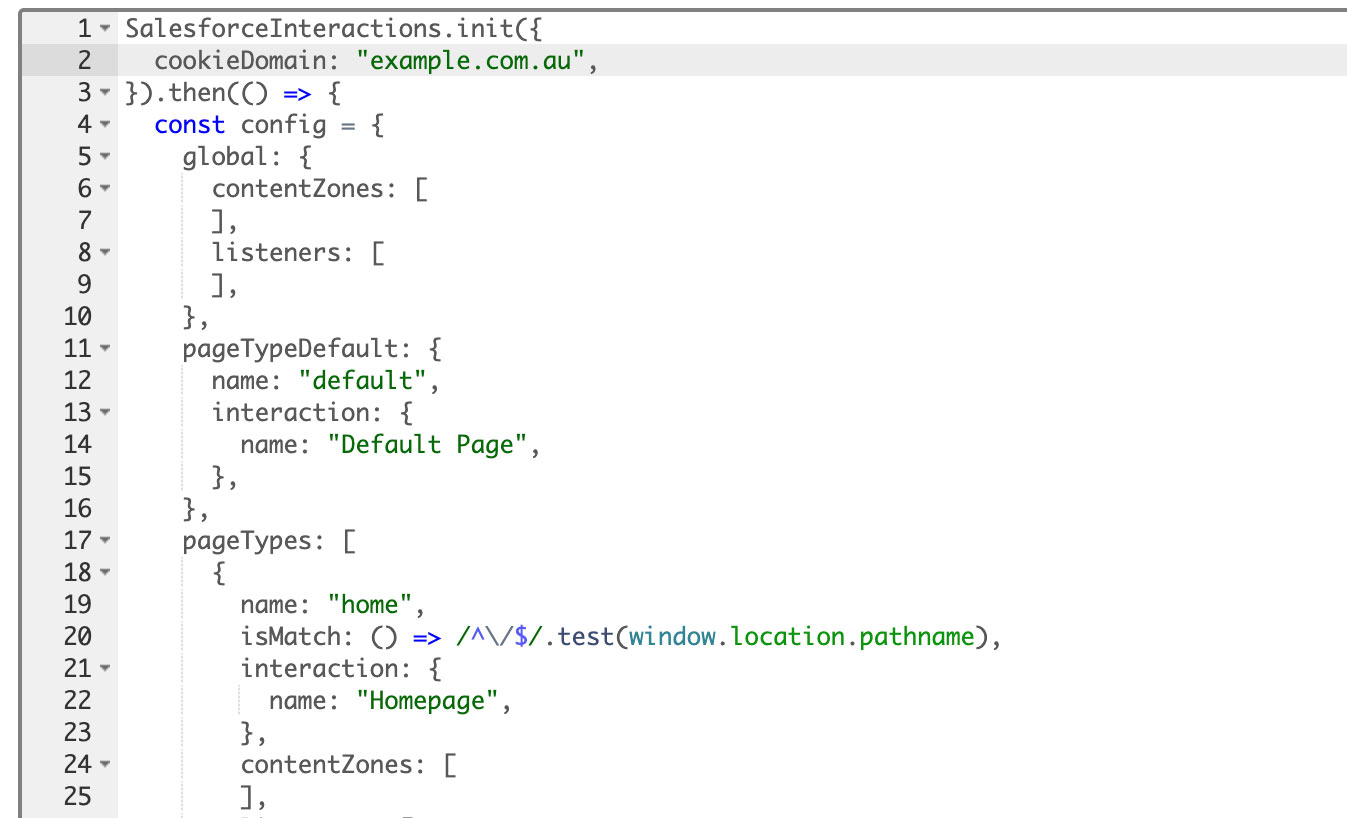This screenshot has height=818, width=1347.
Task: Collapse the then callback fold on line 3
Action: click(103, 93)
